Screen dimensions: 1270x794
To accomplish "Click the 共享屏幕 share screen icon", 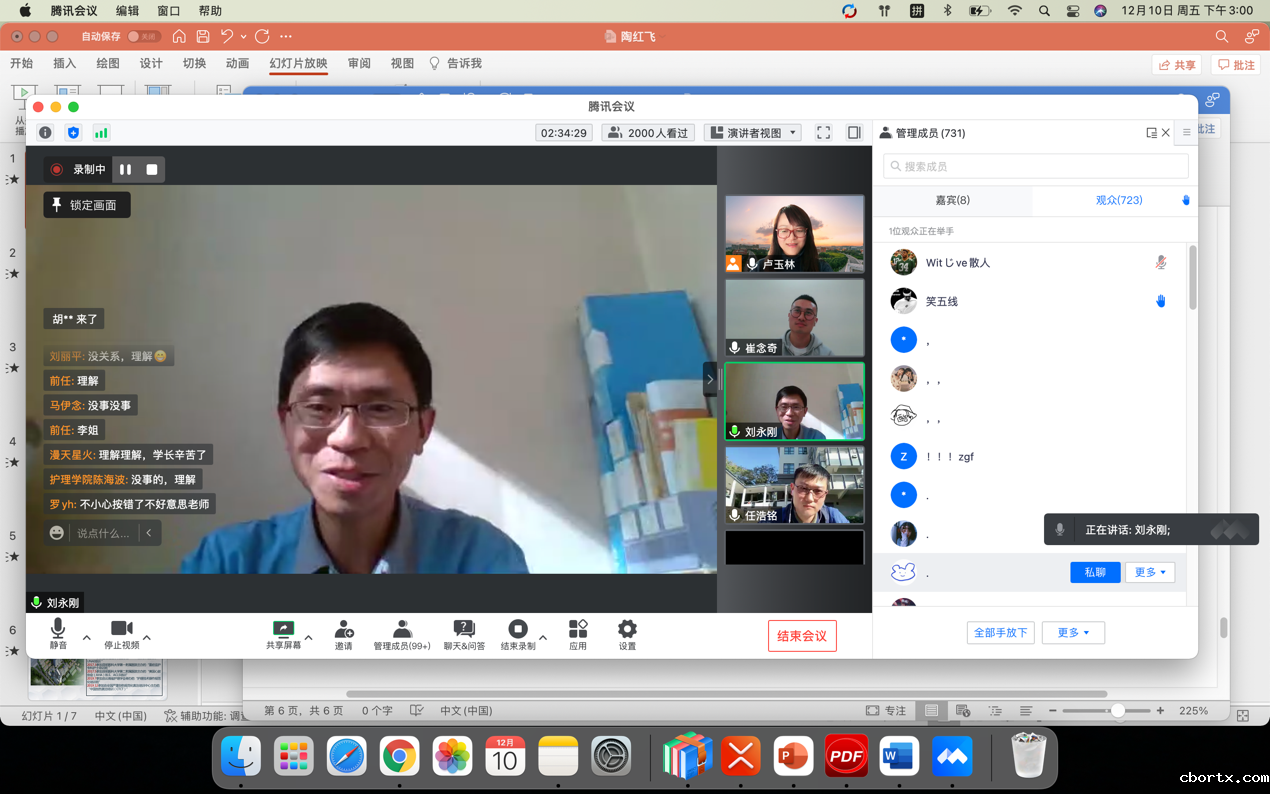I will (283, 629).
